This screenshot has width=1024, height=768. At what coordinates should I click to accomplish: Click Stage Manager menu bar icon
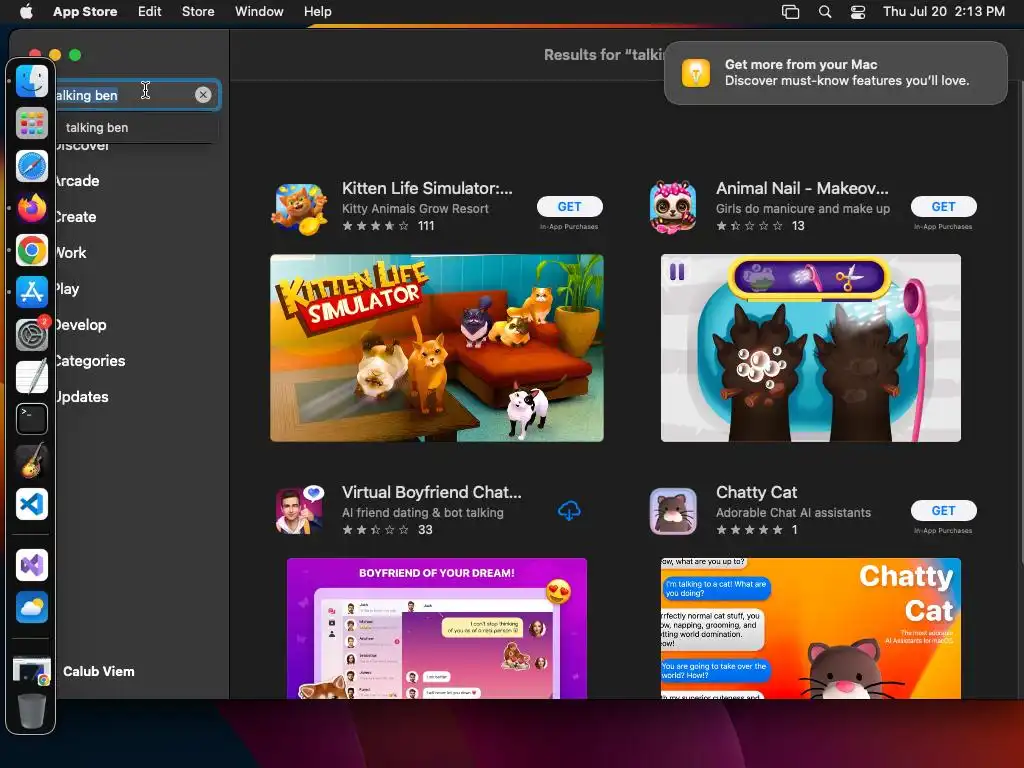coord(790,12)
